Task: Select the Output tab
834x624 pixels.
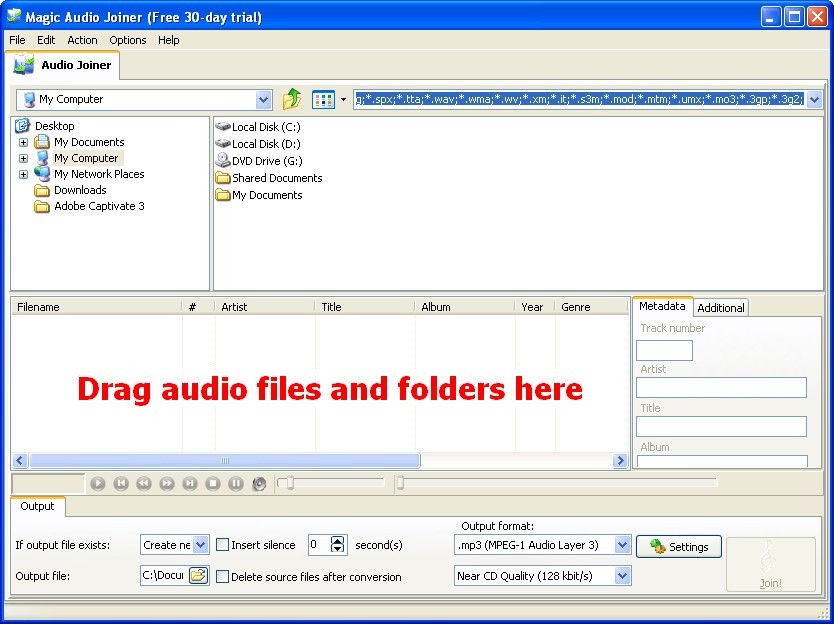Action: (37, 506)
